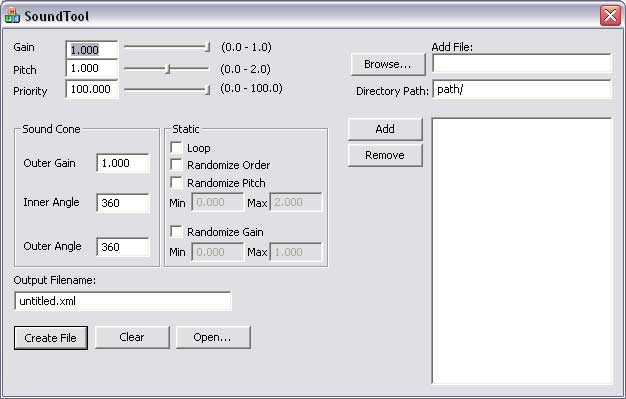Screen dimensions: 626x399
Task: Click the Add button
Action: [385, 129]
